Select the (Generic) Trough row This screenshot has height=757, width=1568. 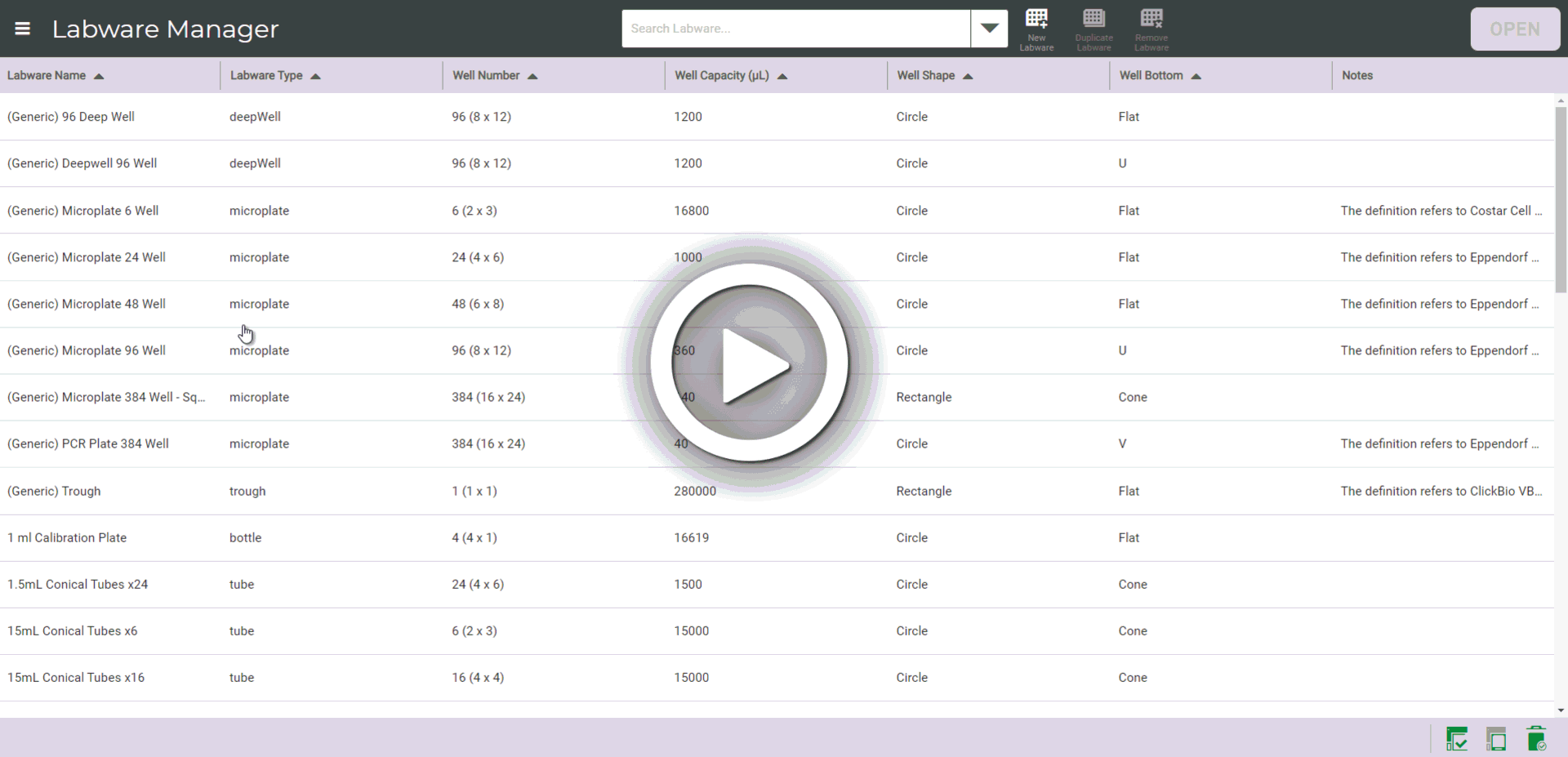pos(54,492)
